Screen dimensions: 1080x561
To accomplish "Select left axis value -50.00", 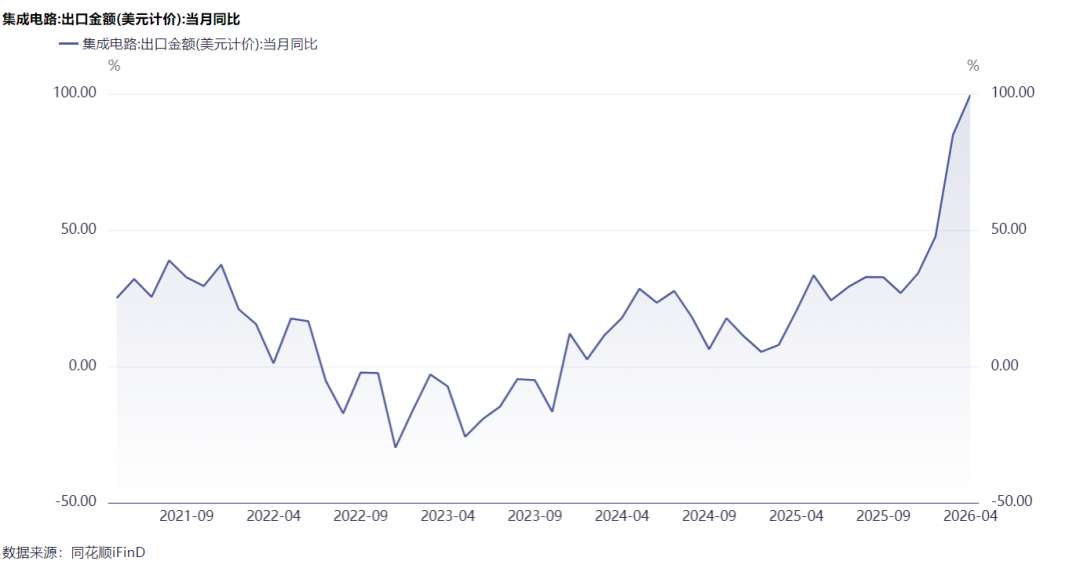I will (76, 501).
